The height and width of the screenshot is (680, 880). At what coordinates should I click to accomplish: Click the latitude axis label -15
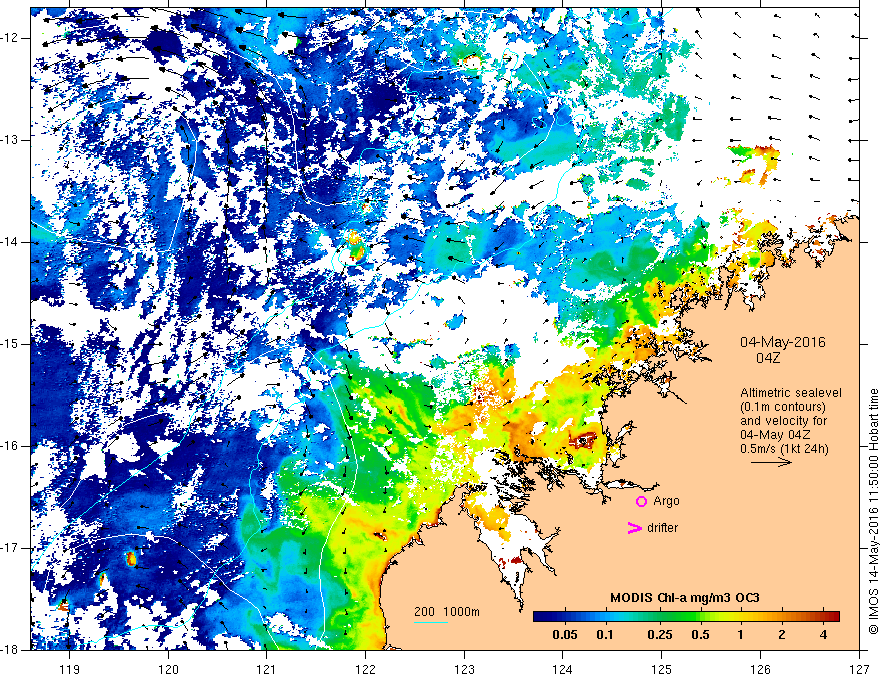pos(10,344)
